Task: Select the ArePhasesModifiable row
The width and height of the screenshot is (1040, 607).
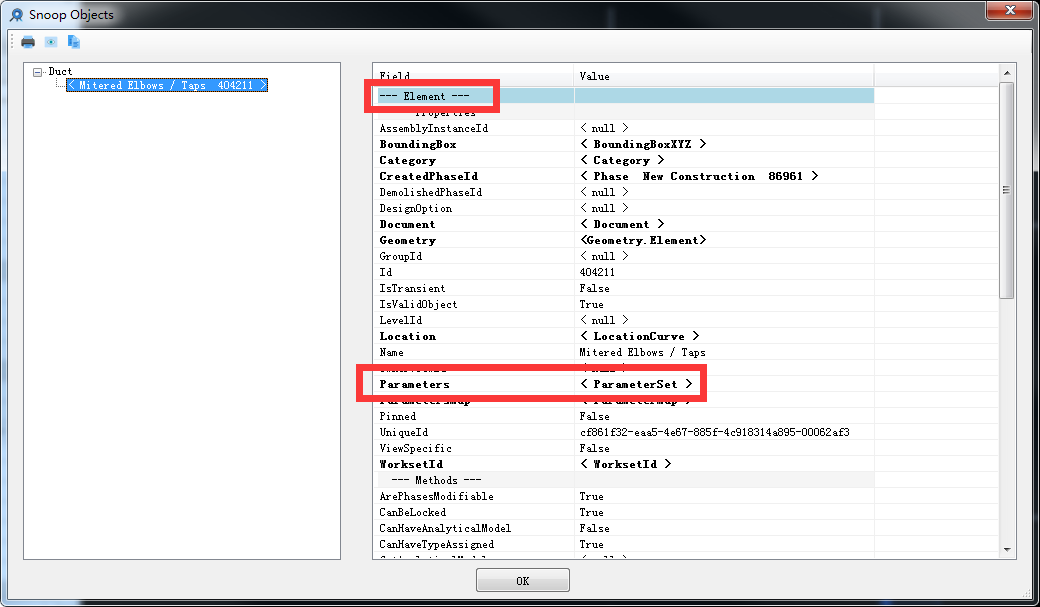Action: [623, 496]
